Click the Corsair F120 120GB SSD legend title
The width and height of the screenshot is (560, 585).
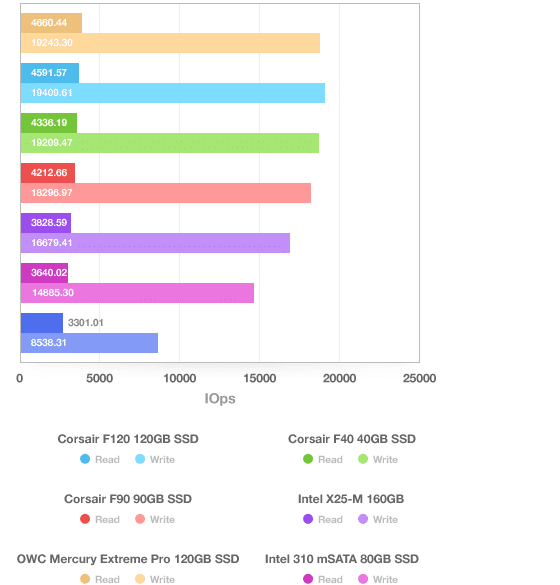[128, 439]
